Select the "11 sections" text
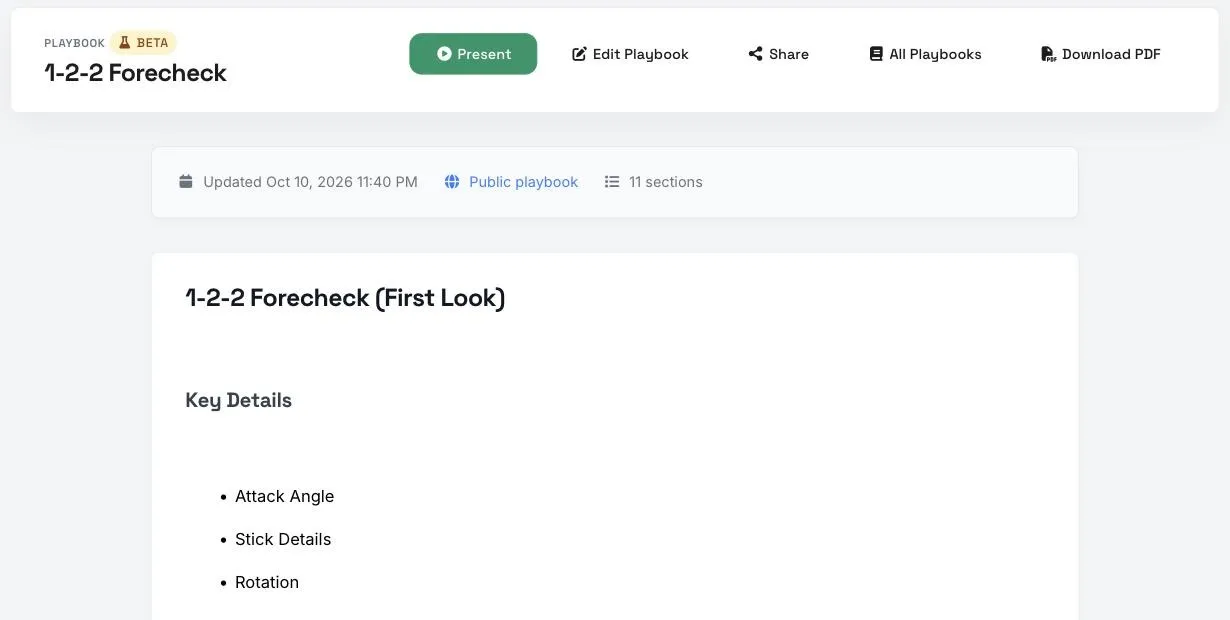Image resolution: width=1230 pixels, height=620 pixels. (x=665, y=182)
